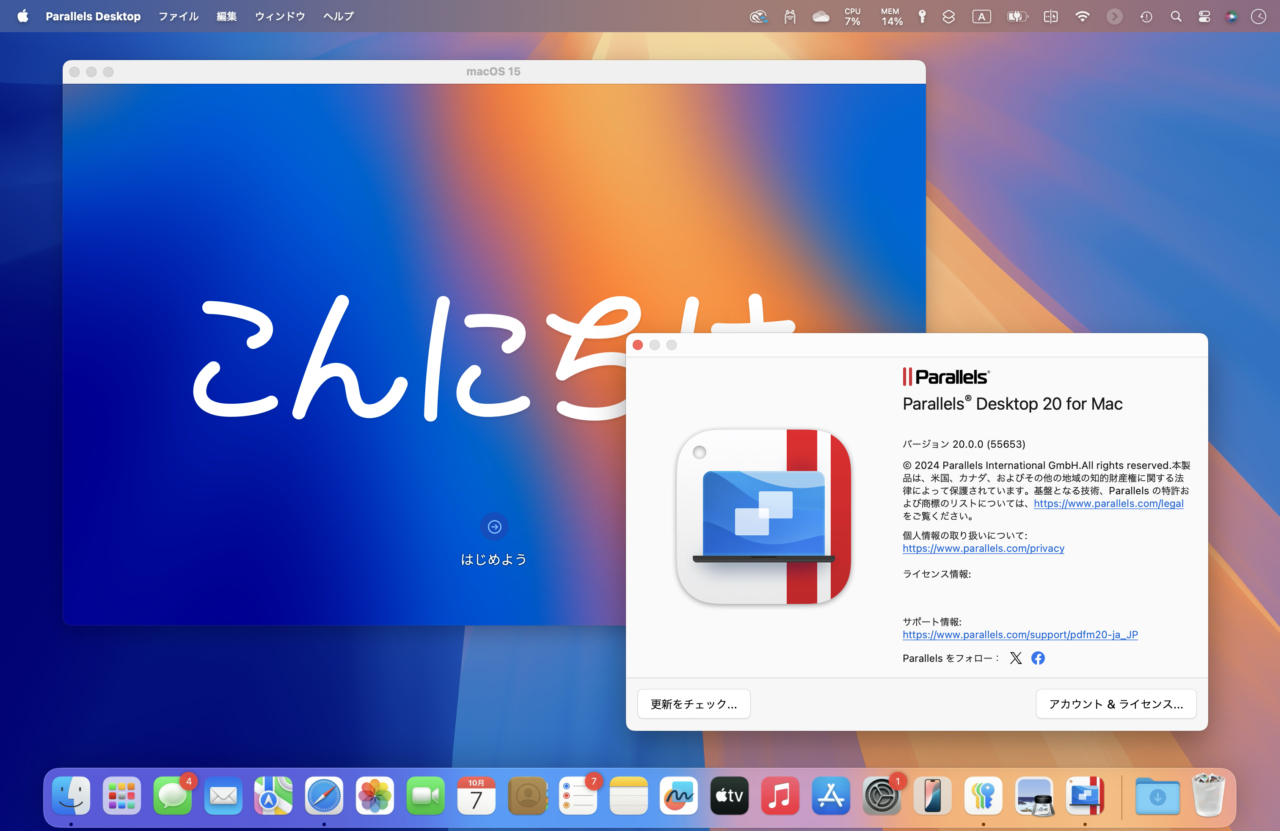The image size is (1280, 831).
Task: Open Spotlight search in menu bar
Action: (1176, 16)
